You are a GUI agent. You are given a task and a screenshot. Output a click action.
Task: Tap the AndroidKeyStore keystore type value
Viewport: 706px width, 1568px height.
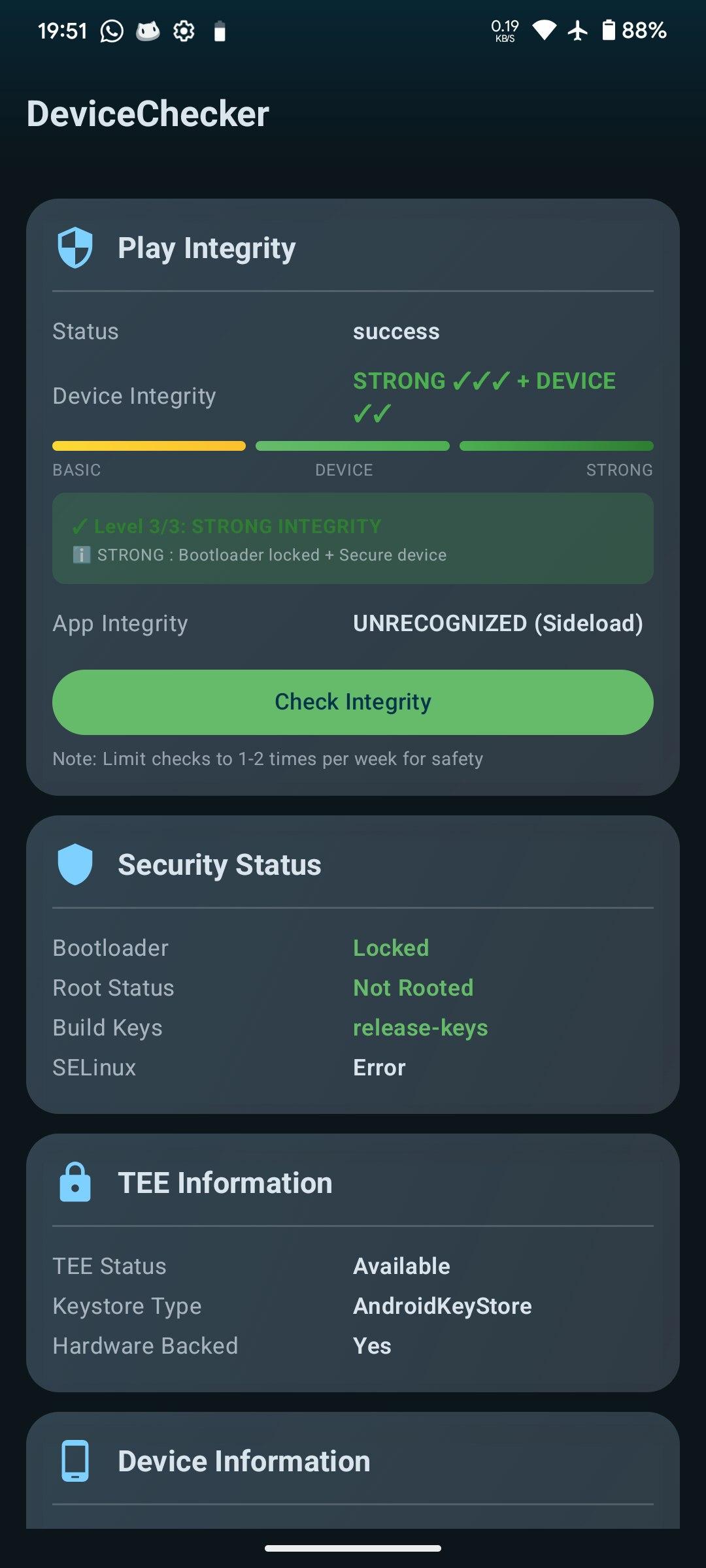click(x=443, y=1306)
